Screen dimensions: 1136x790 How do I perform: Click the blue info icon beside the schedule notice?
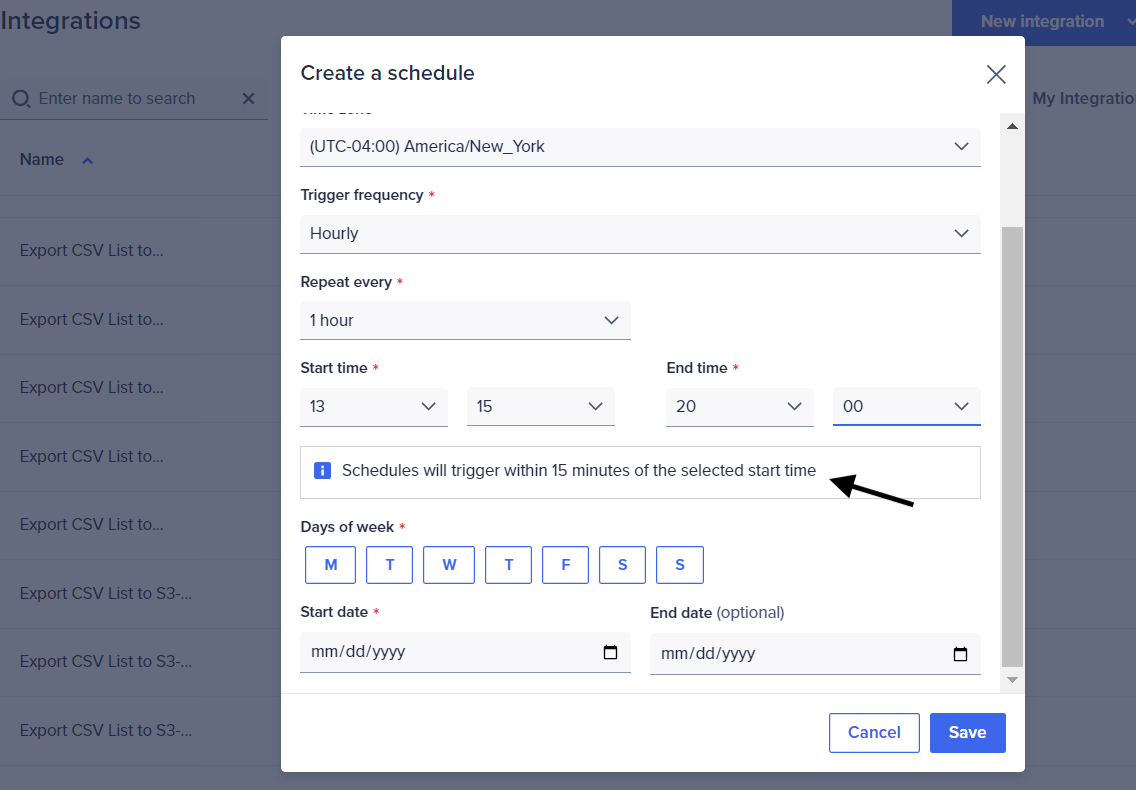coord(322,470)
